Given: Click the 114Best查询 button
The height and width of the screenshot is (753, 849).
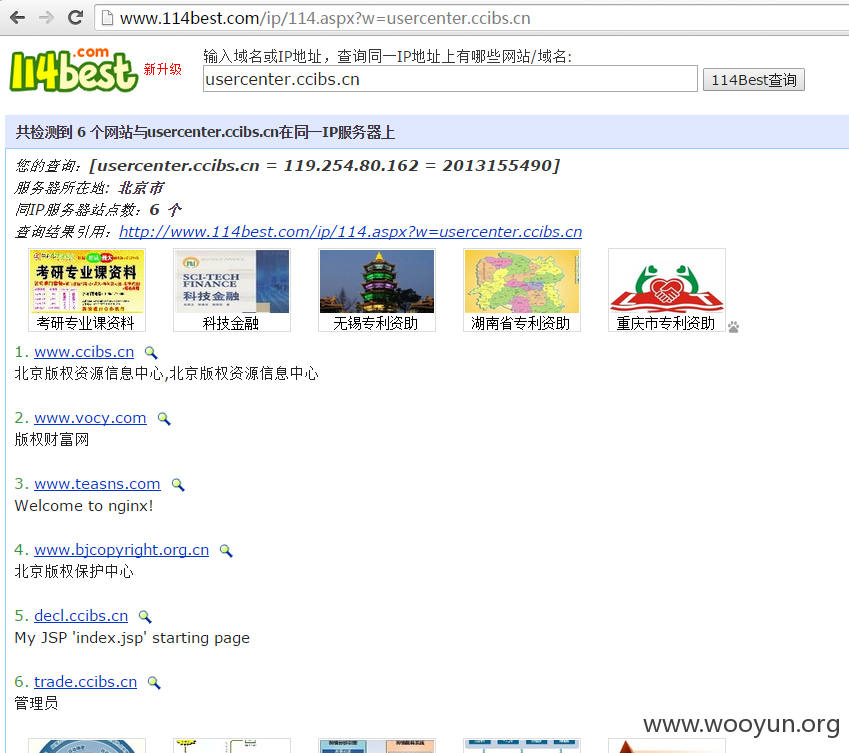Looking at the screenshot, I should 754,80.
